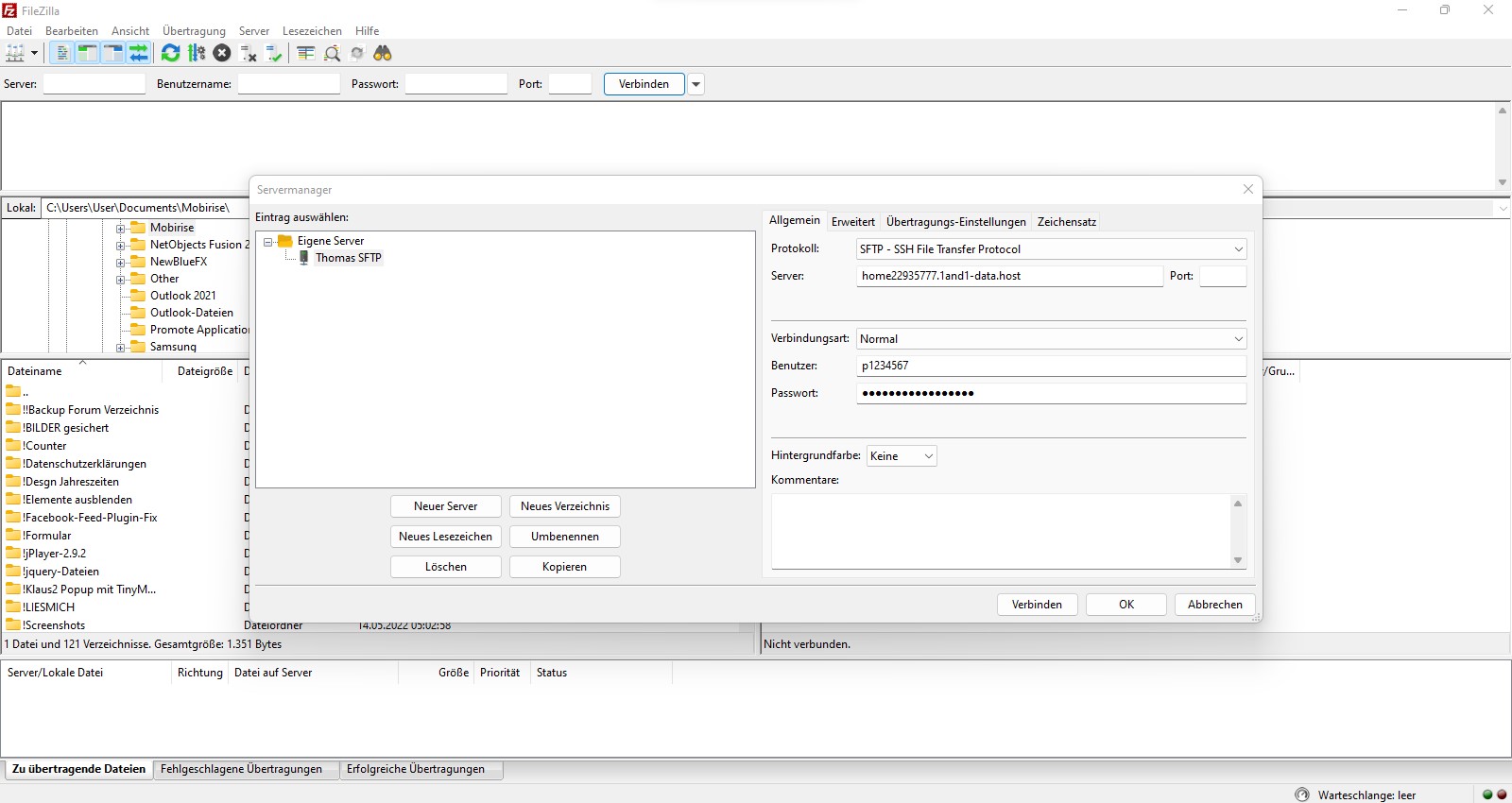Click the disconnect from server icon
The width and height of the screenshot is (1512, 803).
point(249,54)
